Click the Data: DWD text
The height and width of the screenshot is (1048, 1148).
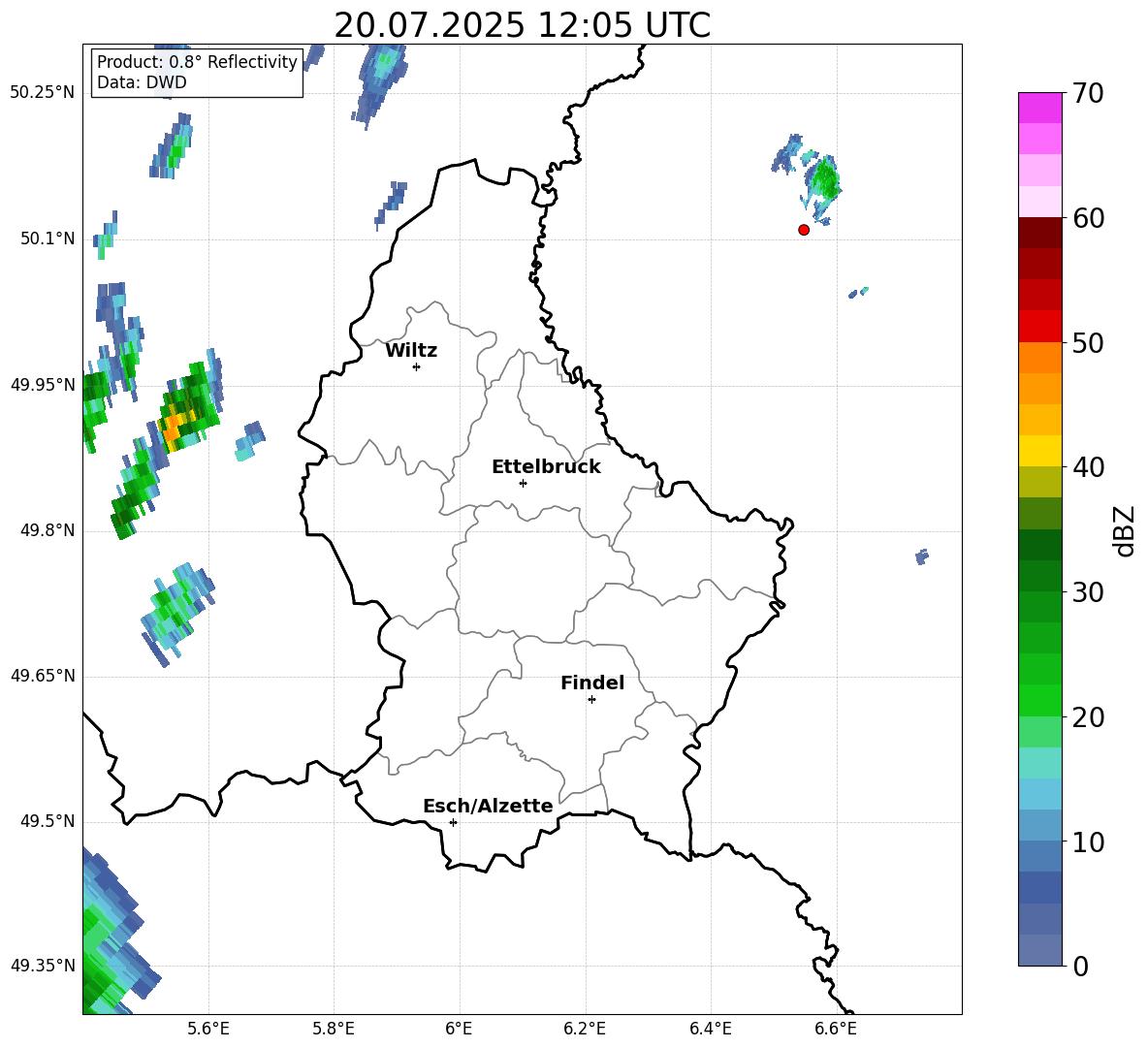(142, 82)
